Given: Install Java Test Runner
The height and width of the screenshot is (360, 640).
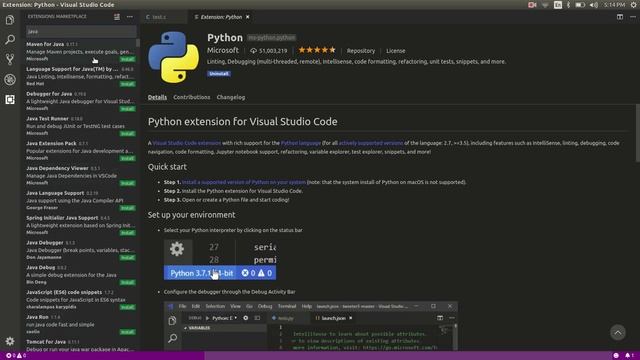Looking at the screenshot, I should [127, 133].
